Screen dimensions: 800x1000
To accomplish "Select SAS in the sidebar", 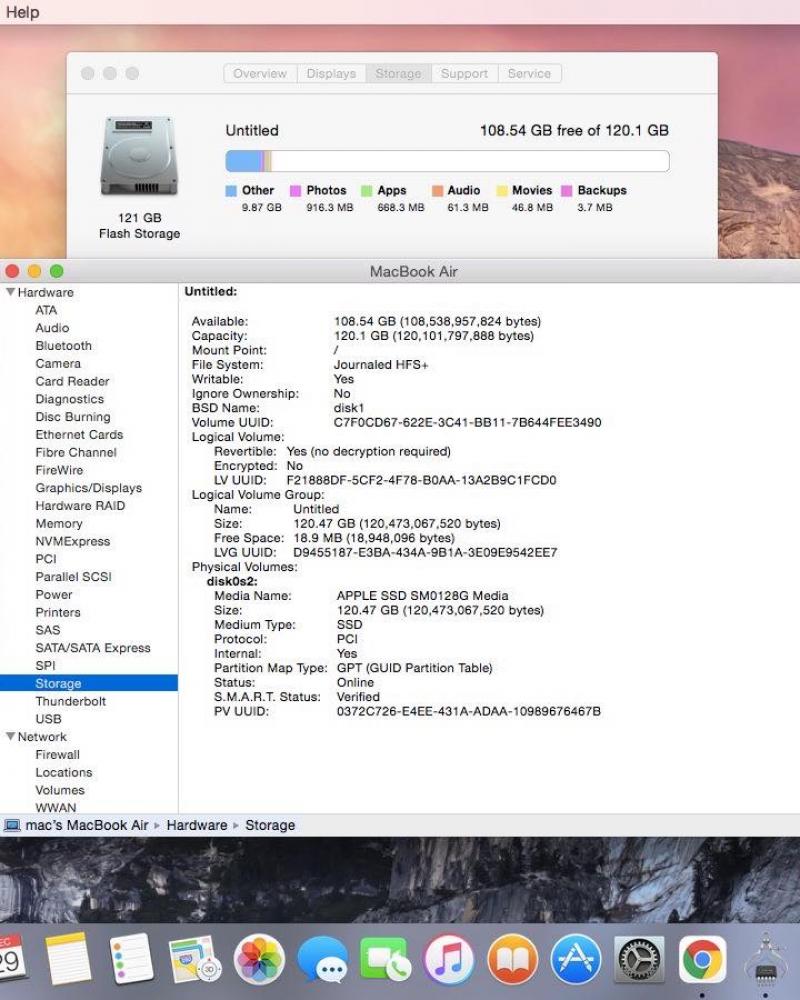I will click(48, 630).
